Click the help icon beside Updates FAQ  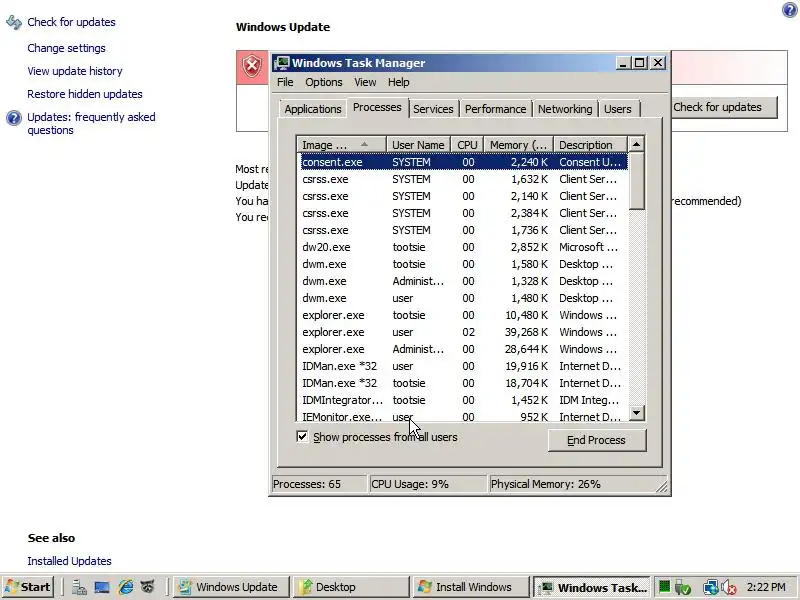coord(14,118)
